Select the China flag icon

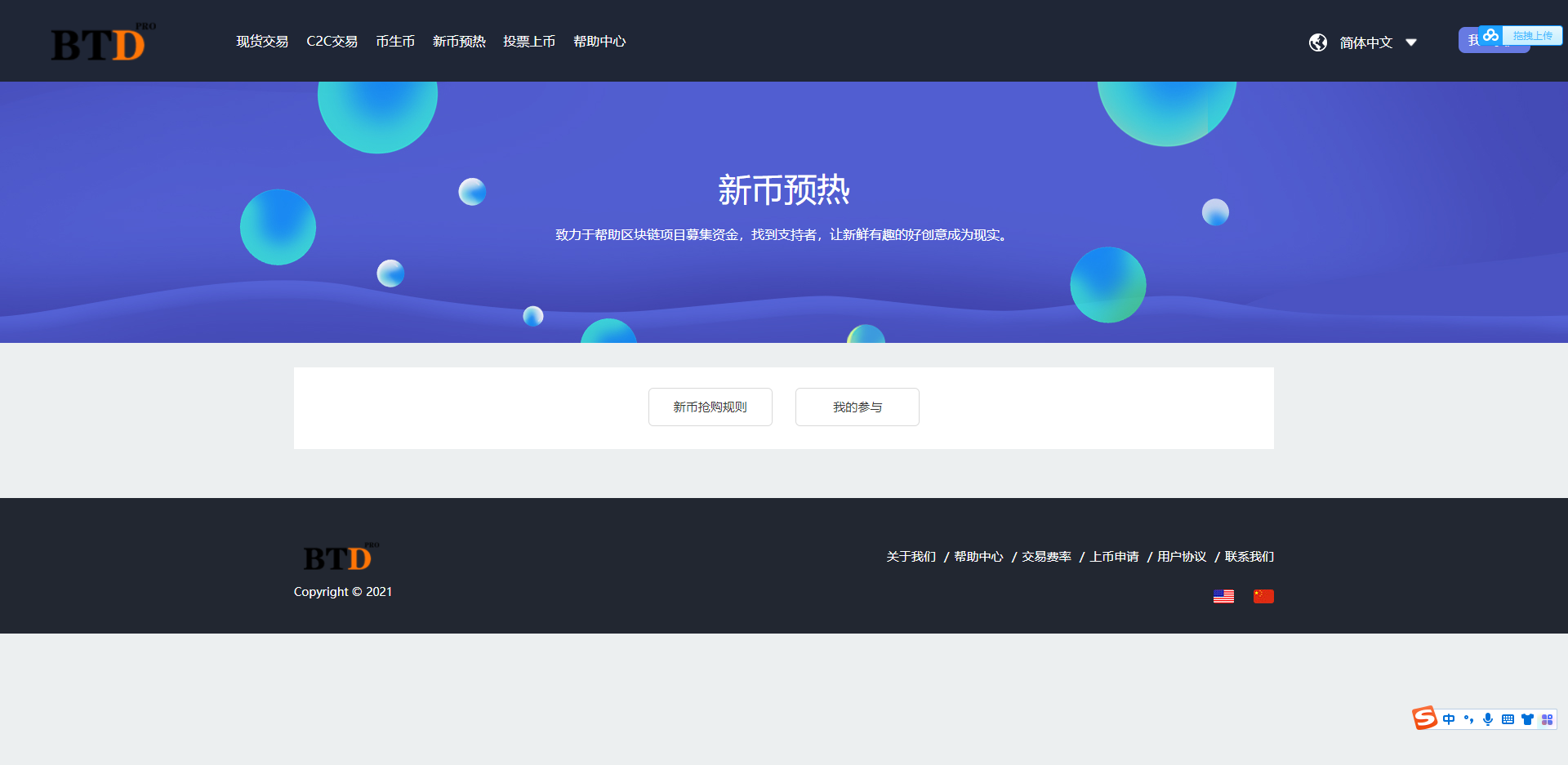pyautogui.click(x=1263, y=597)
